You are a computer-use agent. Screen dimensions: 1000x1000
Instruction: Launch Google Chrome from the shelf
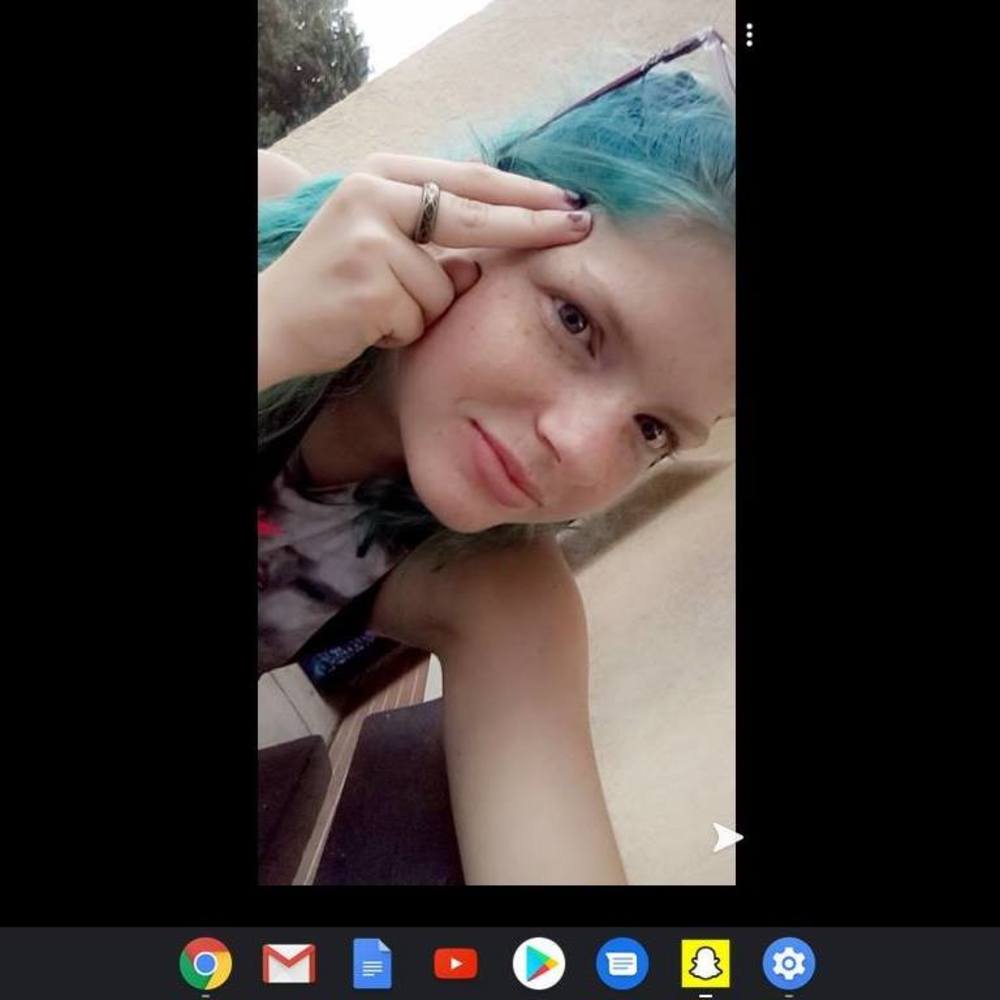(x=205, y=963)
